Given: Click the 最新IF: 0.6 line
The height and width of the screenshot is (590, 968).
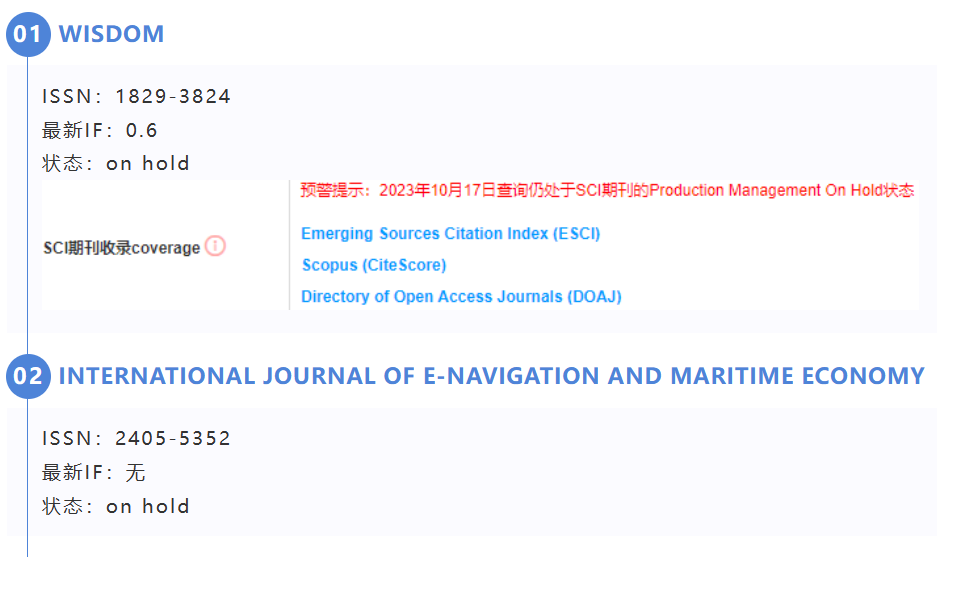Looking at the screenshot, I should (100, 130).
